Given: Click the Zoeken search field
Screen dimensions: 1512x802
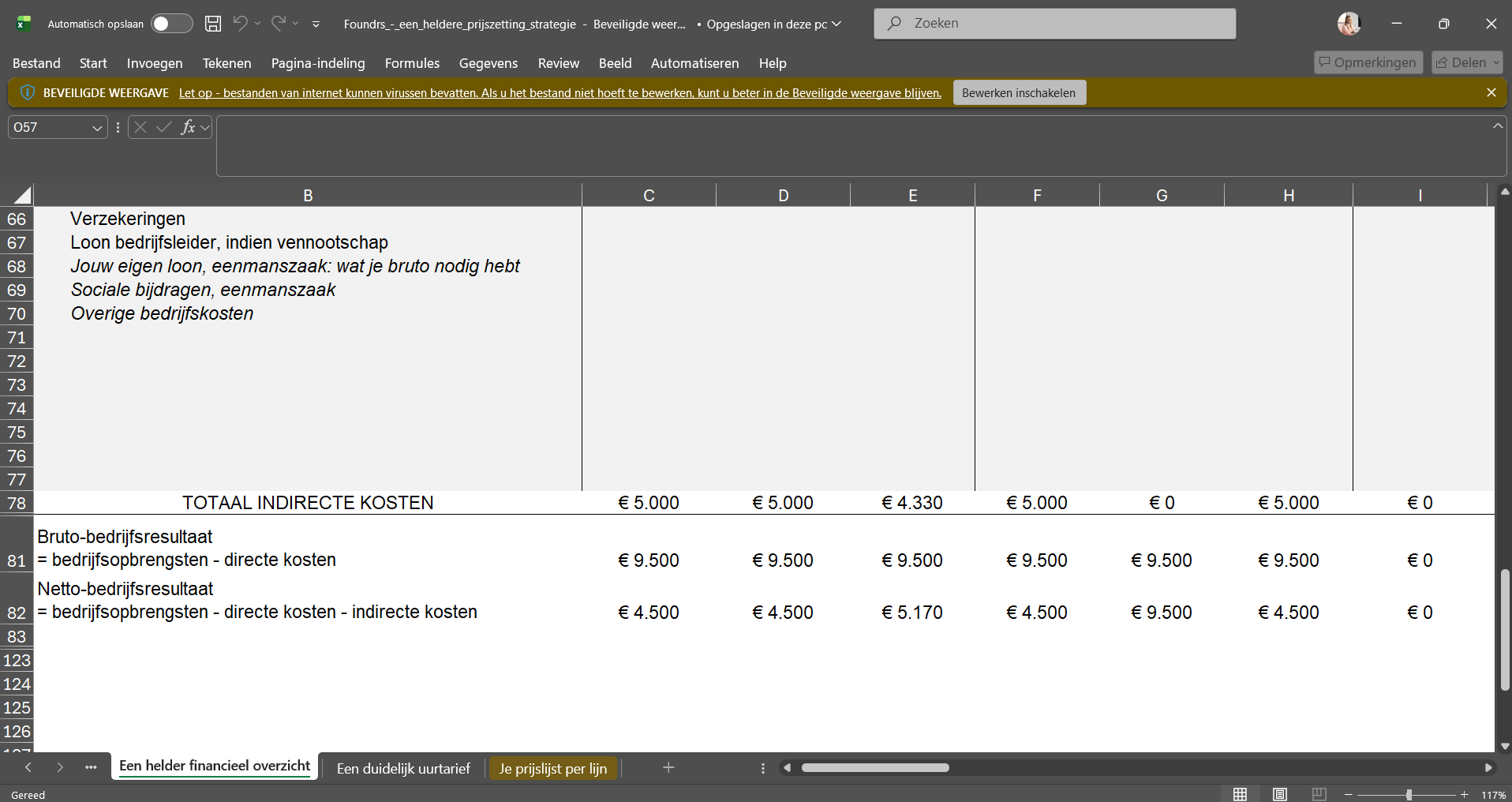Looking at the screenshot, I should [1054, 24].
